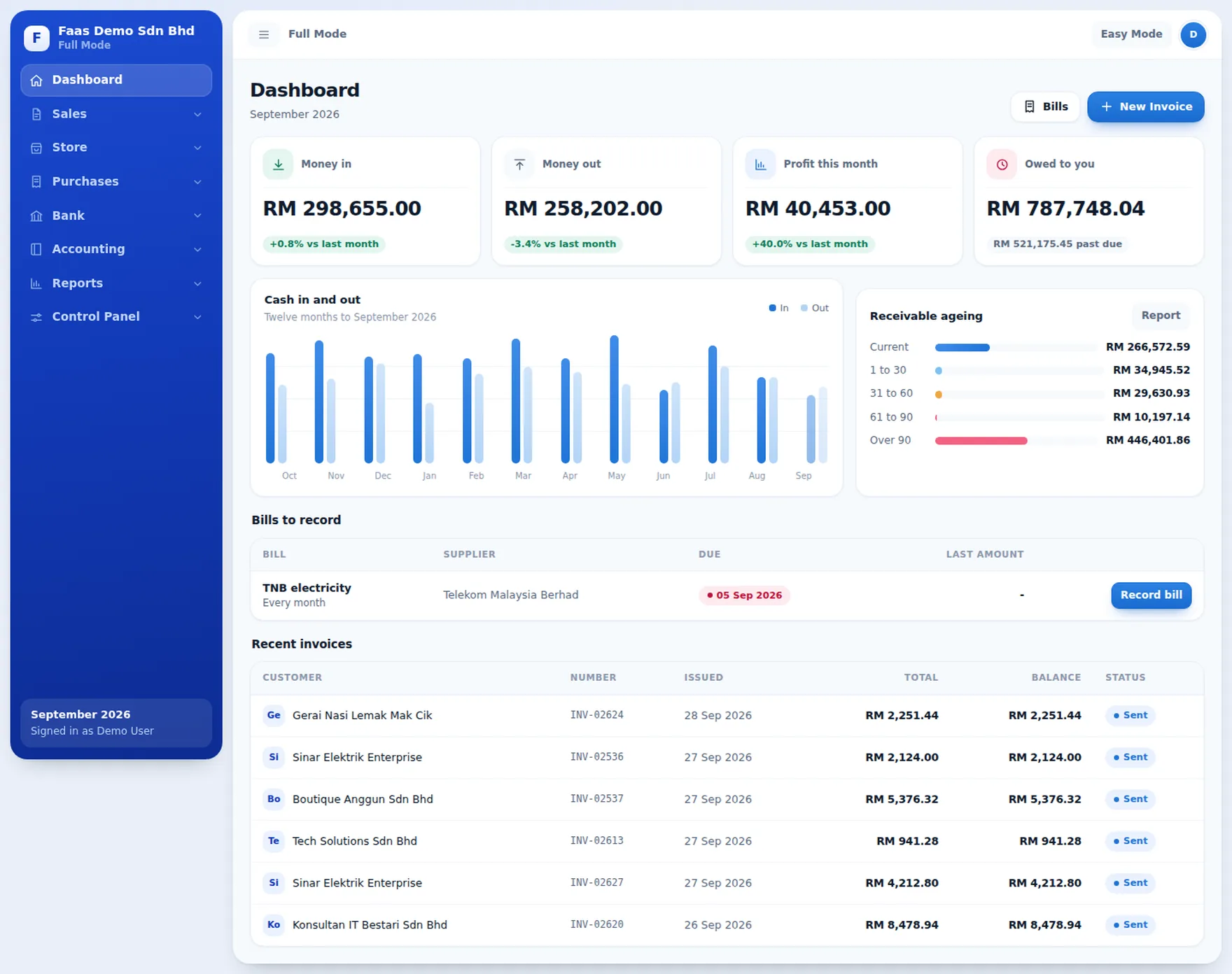Click the Ko avatar for Konsultan IT Bestari
The image size is (1232, 974).
point(274,925)
